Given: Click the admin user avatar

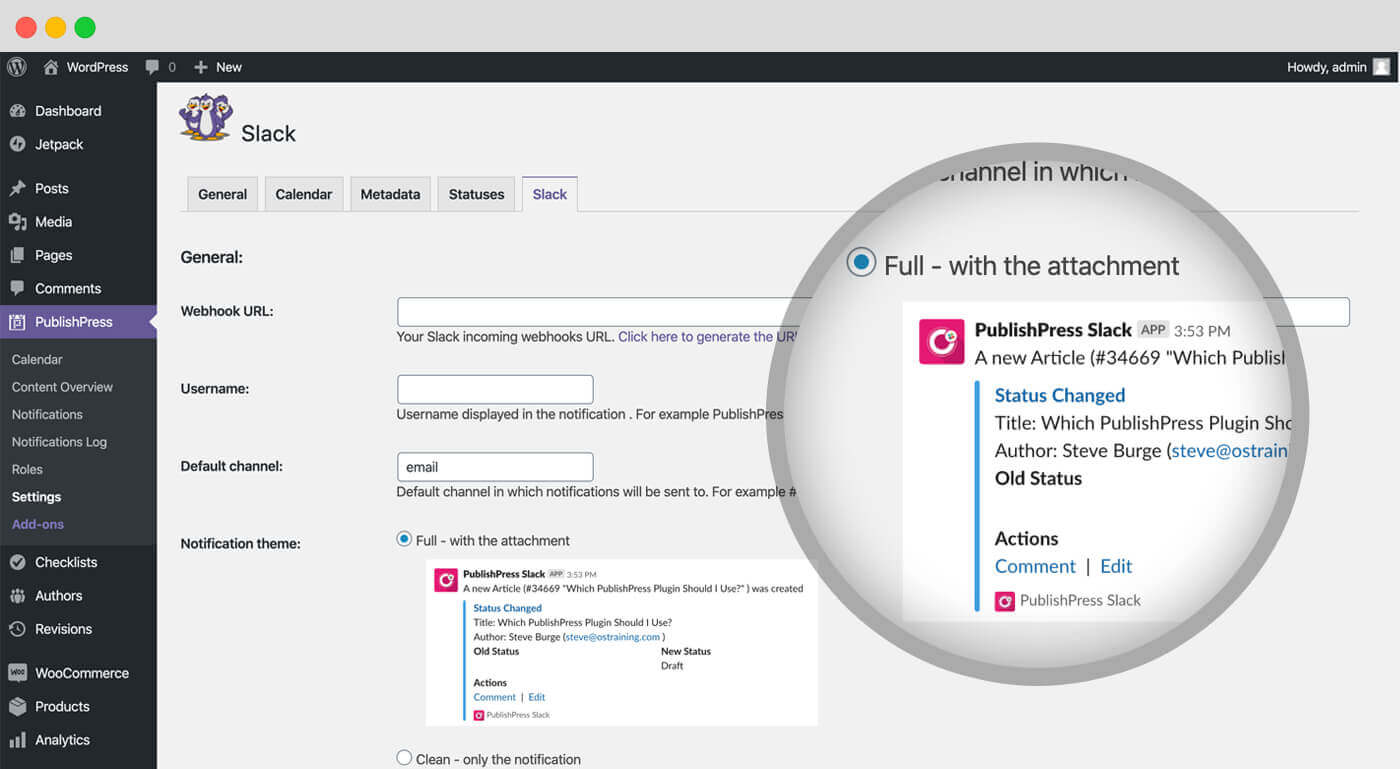Looking at the screenshot, I should [1381, 67].
